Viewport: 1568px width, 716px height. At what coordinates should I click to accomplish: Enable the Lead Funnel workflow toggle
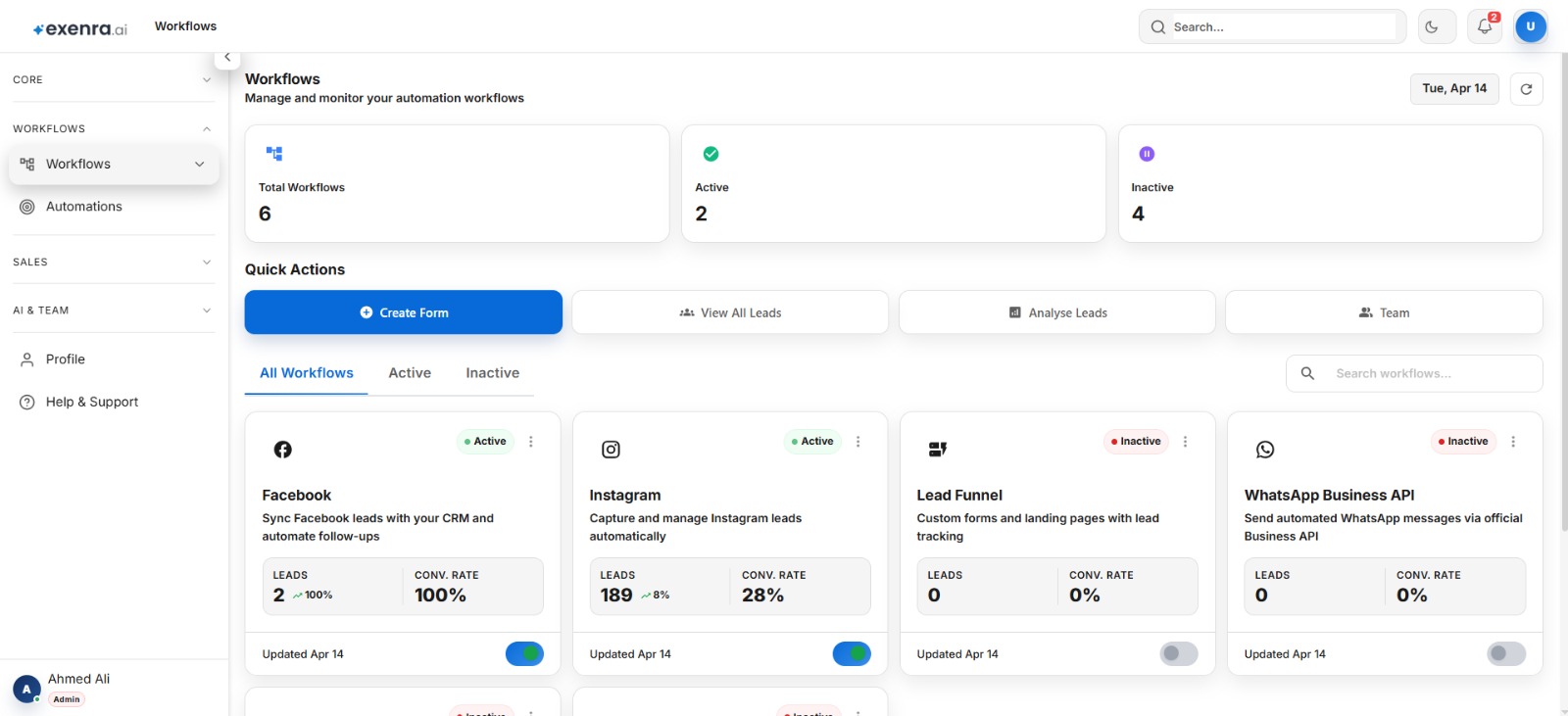1179,653
